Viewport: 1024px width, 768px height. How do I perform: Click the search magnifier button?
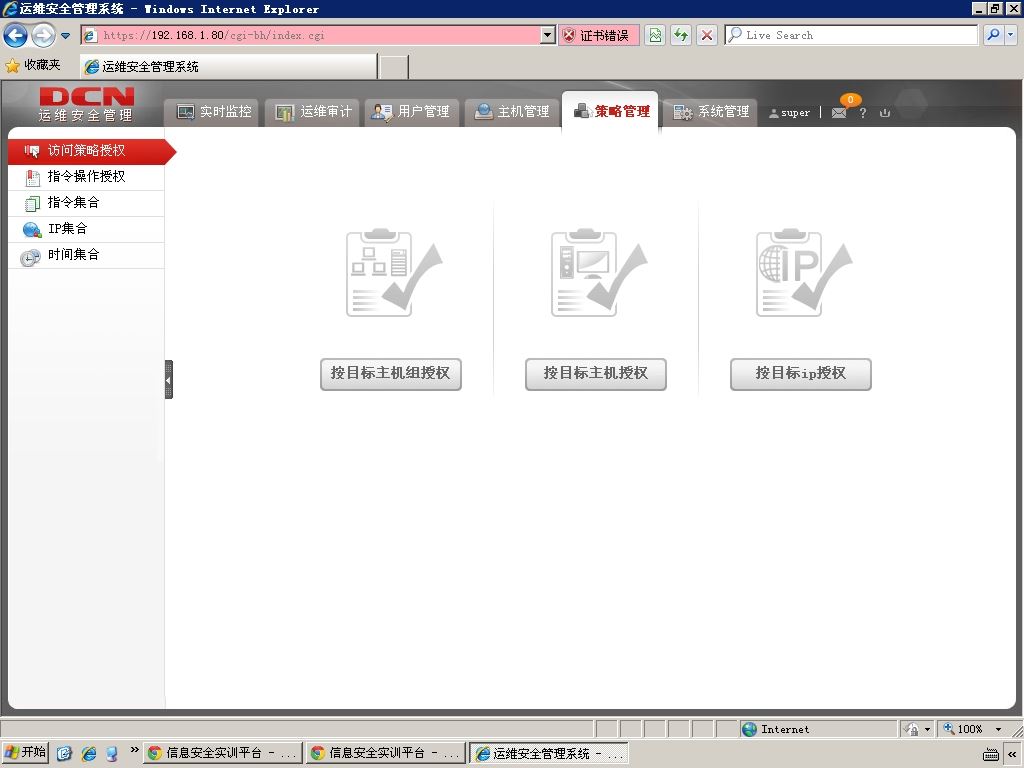993,35
